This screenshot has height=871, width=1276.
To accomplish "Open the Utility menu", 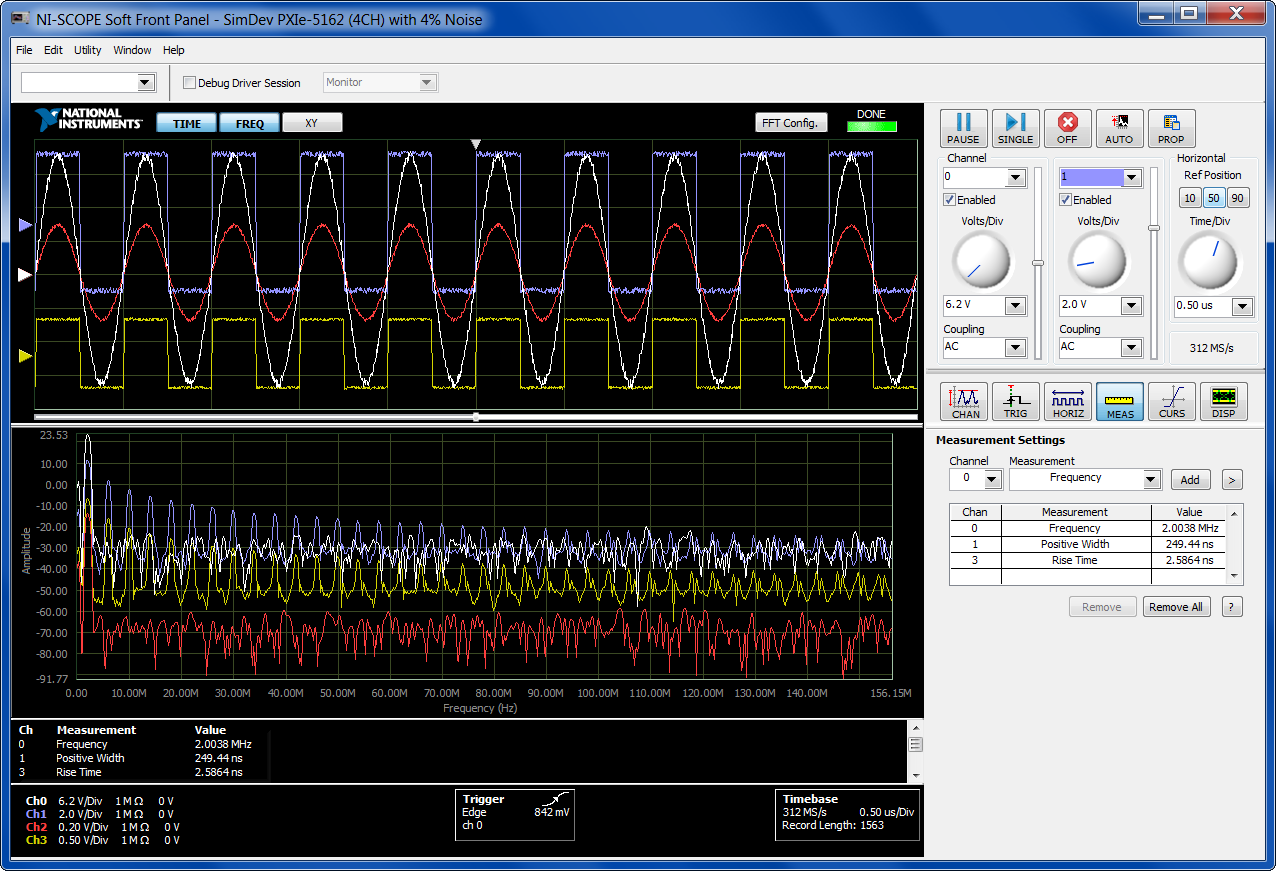I will point(87,50).
